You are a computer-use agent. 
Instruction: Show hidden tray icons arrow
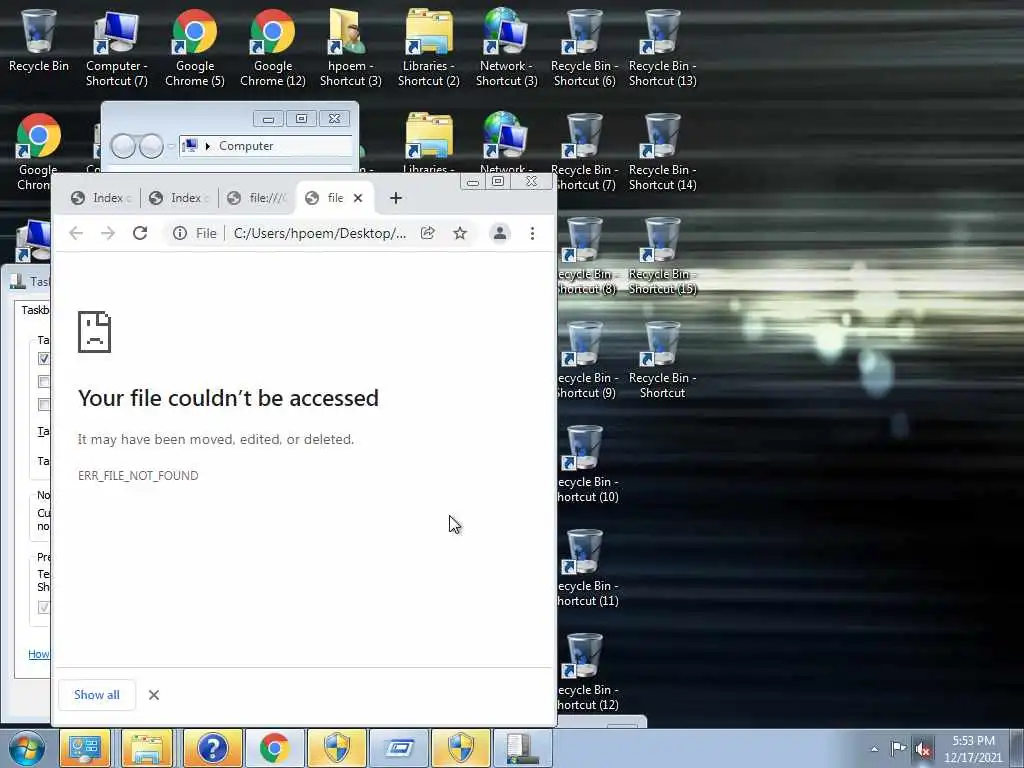click(874, 749)
